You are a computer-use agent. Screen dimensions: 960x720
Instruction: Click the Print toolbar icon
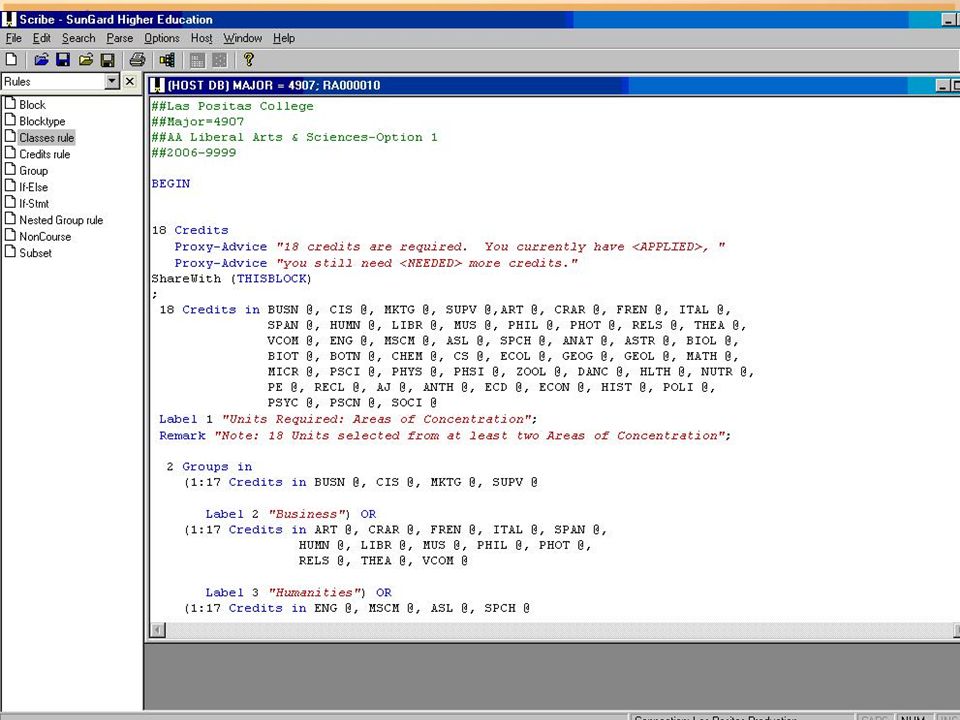[137, 59]
